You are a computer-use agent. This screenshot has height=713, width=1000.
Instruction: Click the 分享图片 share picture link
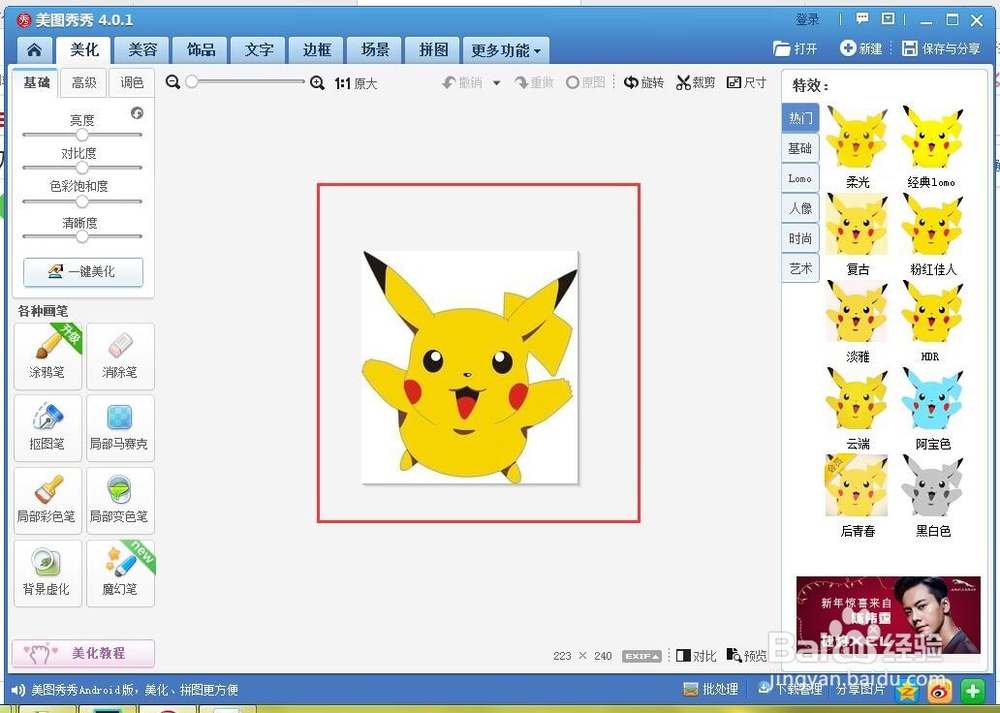[x=860, y=689]
